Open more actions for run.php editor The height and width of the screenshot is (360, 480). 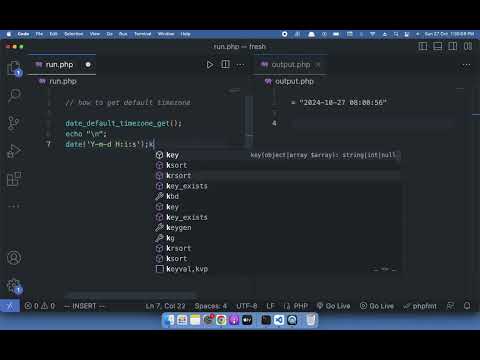(240, 65)
